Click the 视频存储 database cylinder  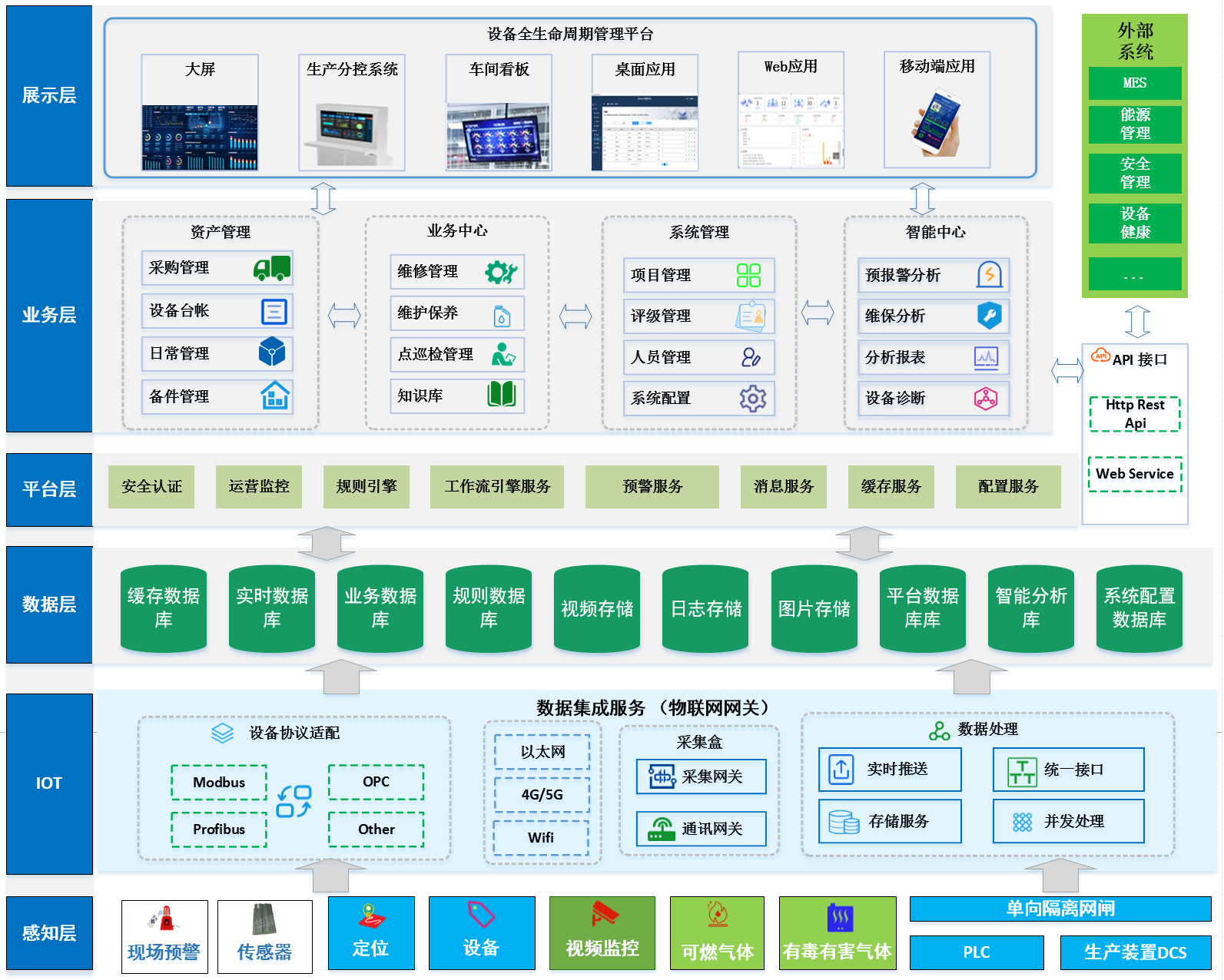(597, 608)
